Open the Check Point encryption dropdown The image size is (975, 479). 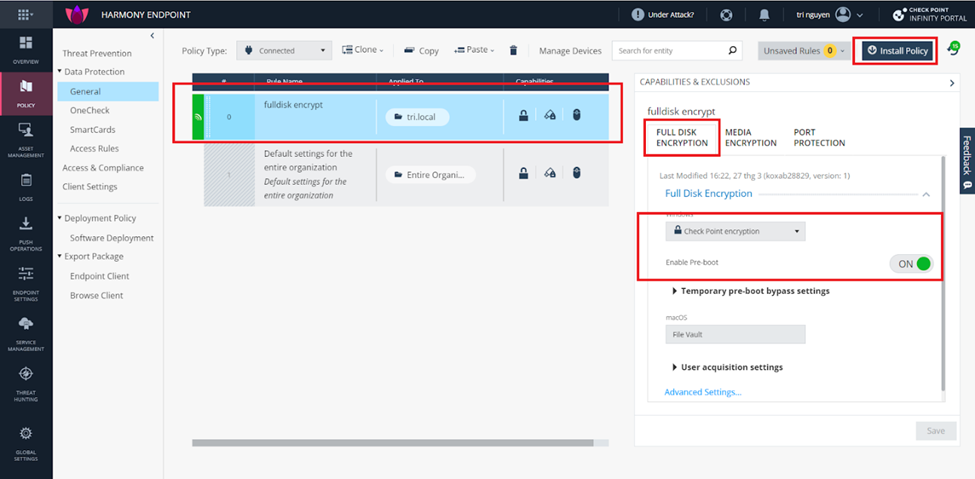tap(735, 231)
